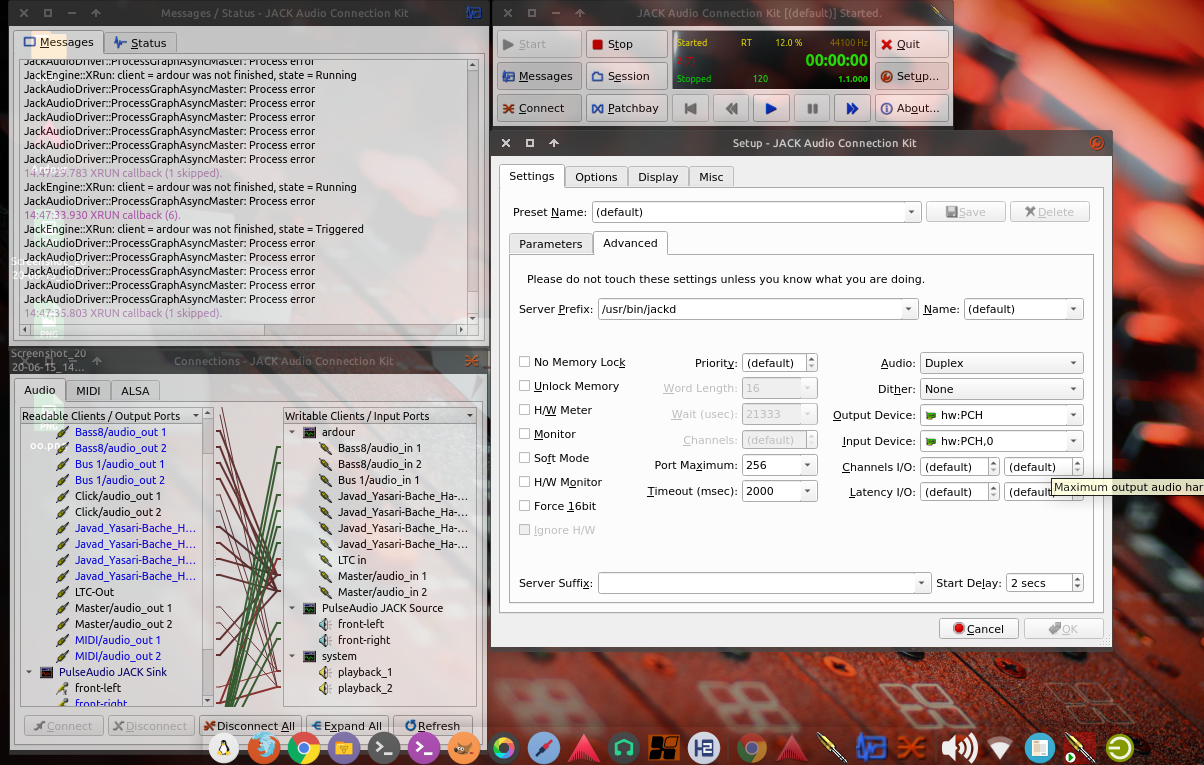Collapse the ardour tree in Writable Clients
Viewport: 1204px width, 765px height.
point(293,432)
